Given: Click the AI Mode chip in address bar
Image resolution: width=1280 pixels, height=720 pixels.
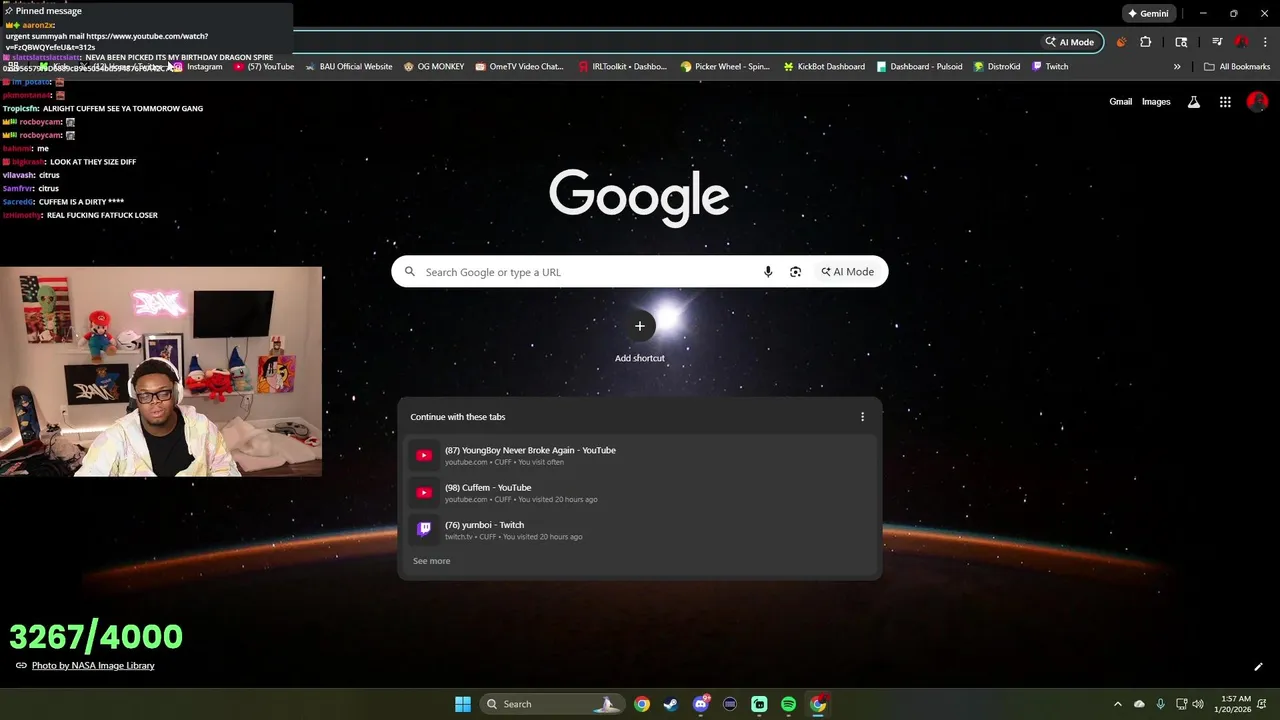Looking at the screenshot, I should click(1070, 42).
